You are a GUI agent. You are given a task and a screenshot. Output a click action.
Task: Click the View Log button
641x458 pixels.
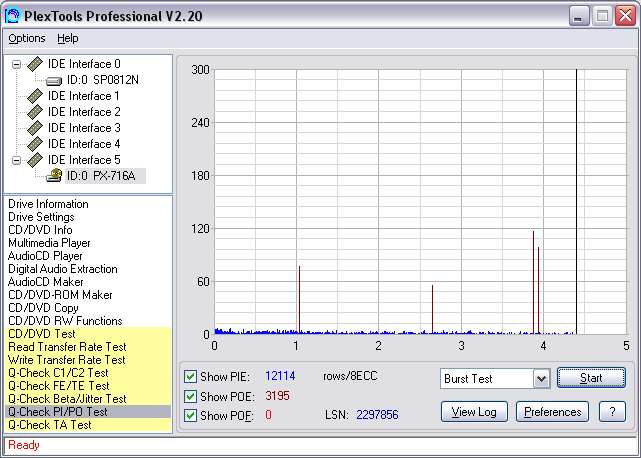[x=474, y=412]
